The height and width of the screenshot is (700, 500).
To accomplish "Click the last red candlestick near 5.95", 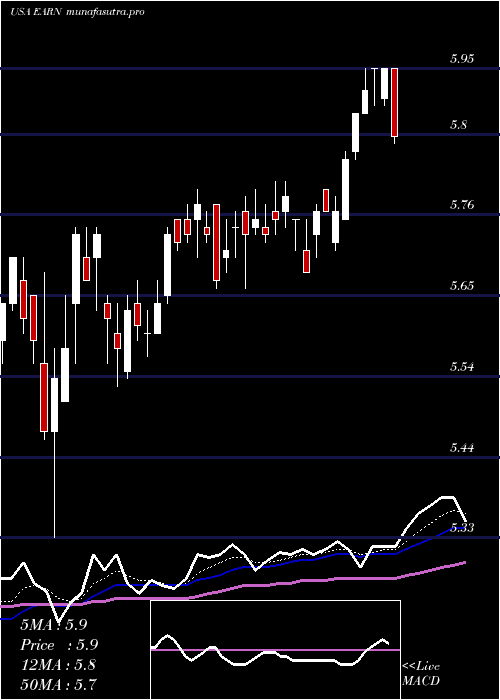I will [x=394, y=102].
